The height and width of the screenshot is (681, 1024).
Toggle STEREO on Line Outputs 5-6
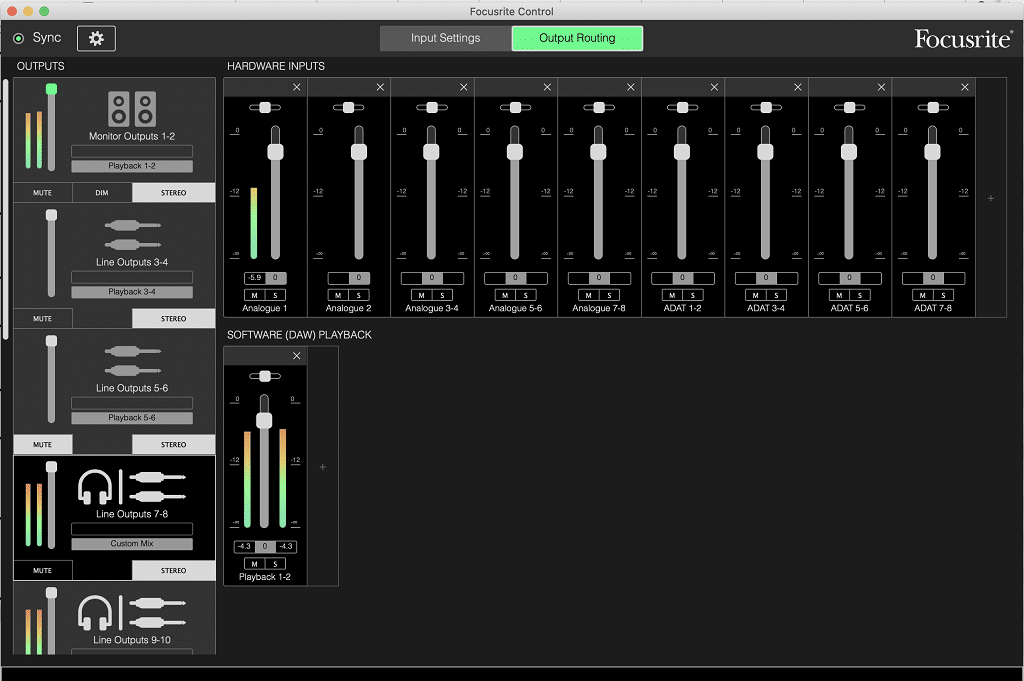pos(174,445)
